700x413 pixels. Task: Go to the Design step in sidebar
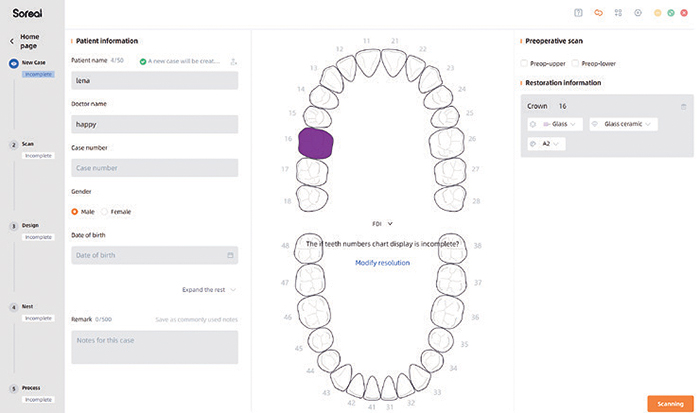(x=30, y=226)
